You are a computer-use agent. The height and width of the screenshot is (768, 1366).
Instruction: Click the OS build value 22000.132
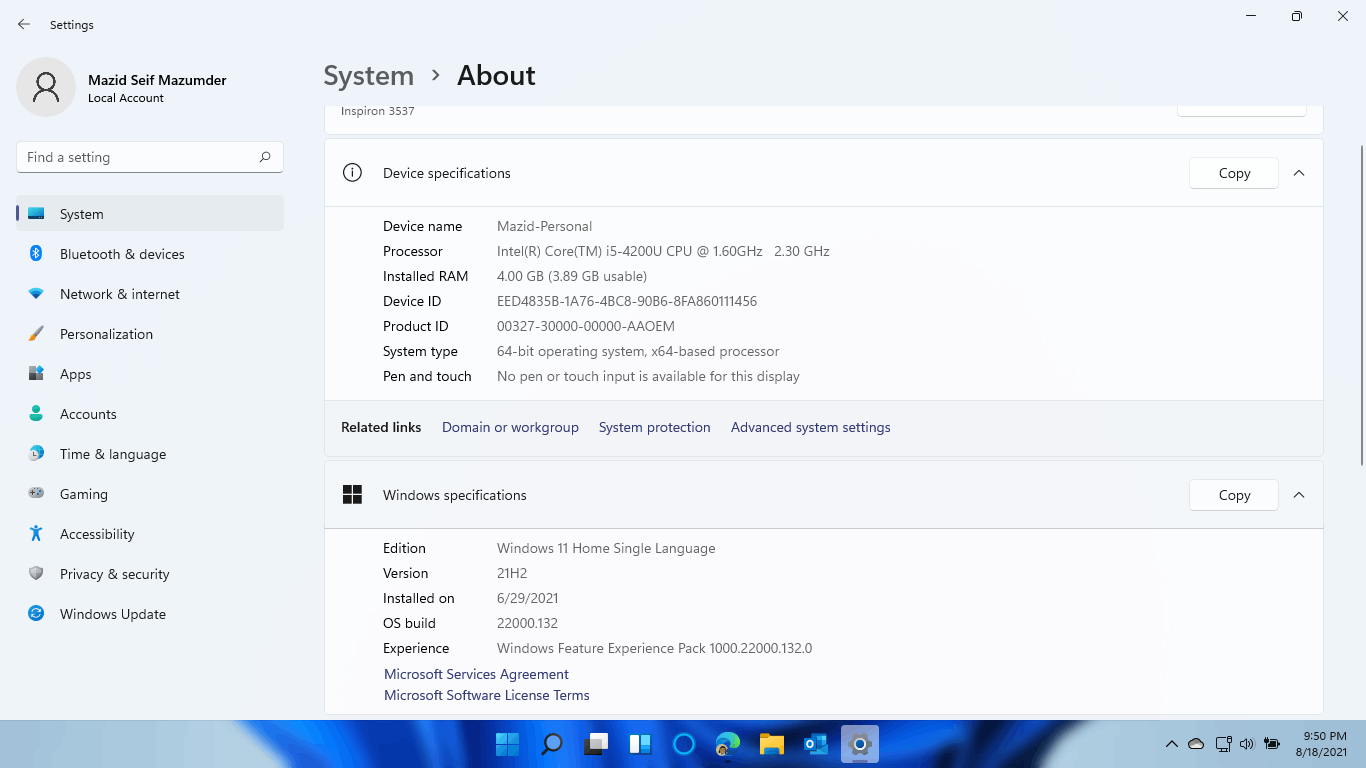pyautogui.click(x=527, y=623)
